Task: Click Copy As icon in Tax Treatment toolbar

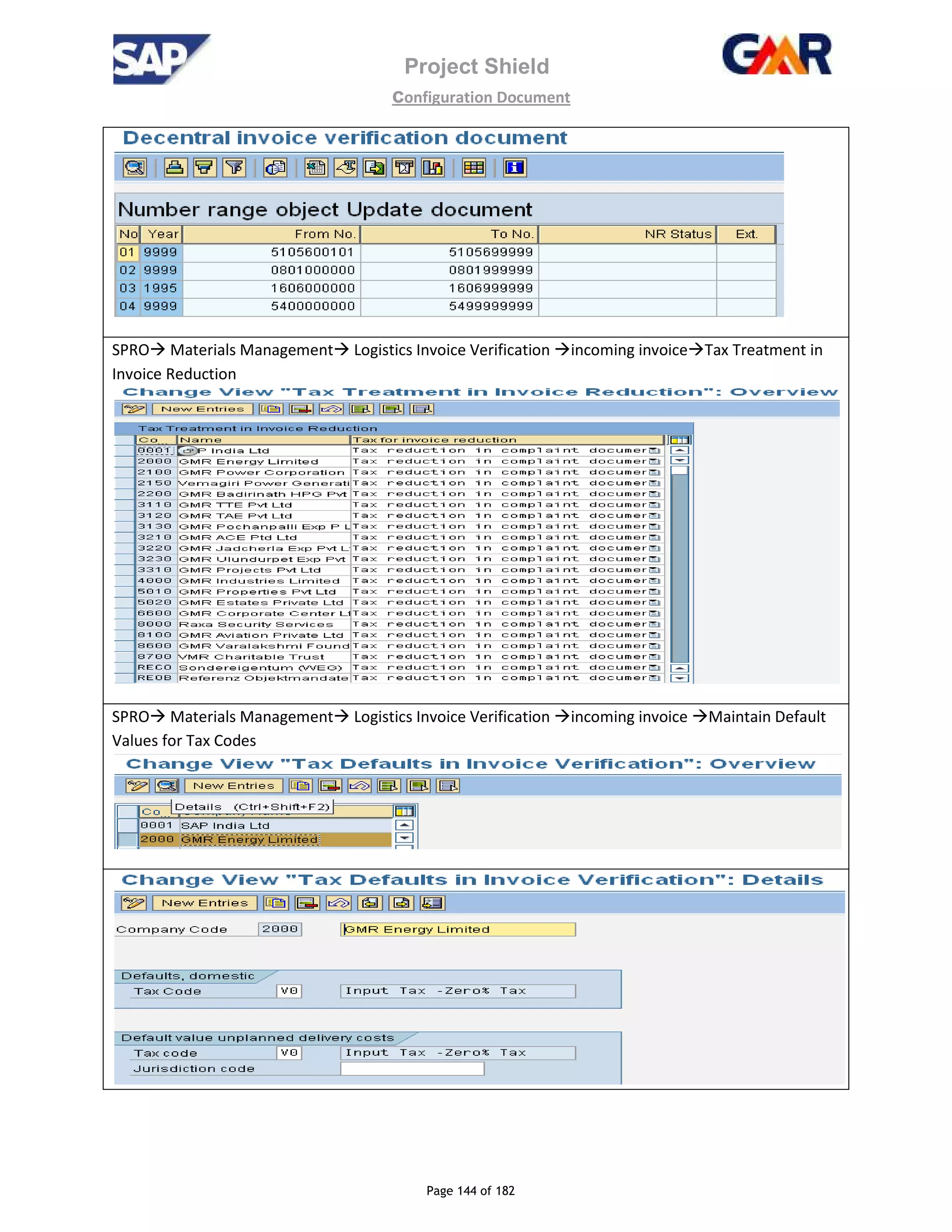Action: coord(271,409)
